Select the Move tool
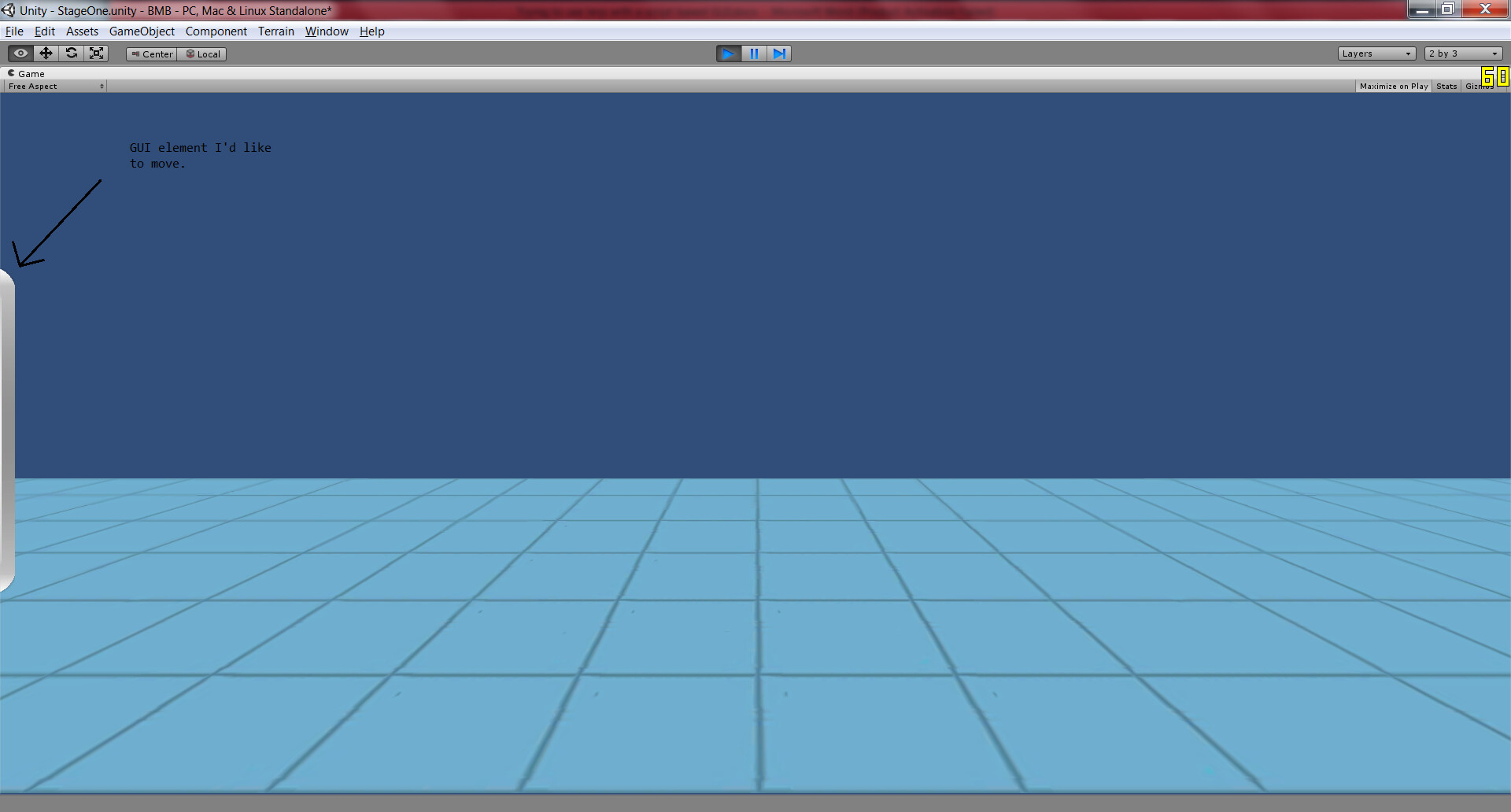The width and height of the screenshot is (1511, 812). (x=45, y=53)
